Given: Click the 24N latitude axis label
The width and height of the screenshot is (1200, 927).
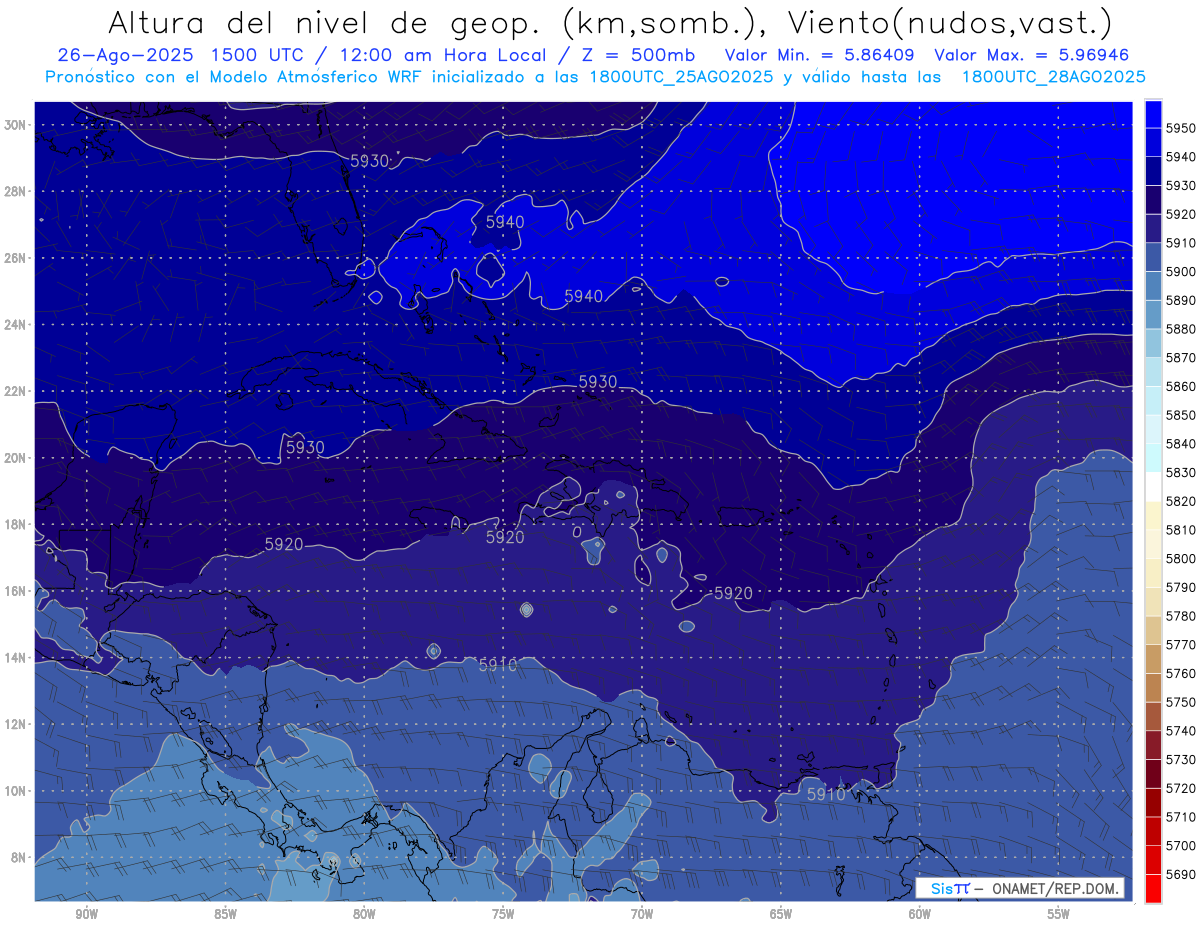Looking at the screenshot, I should click(16, 324).
